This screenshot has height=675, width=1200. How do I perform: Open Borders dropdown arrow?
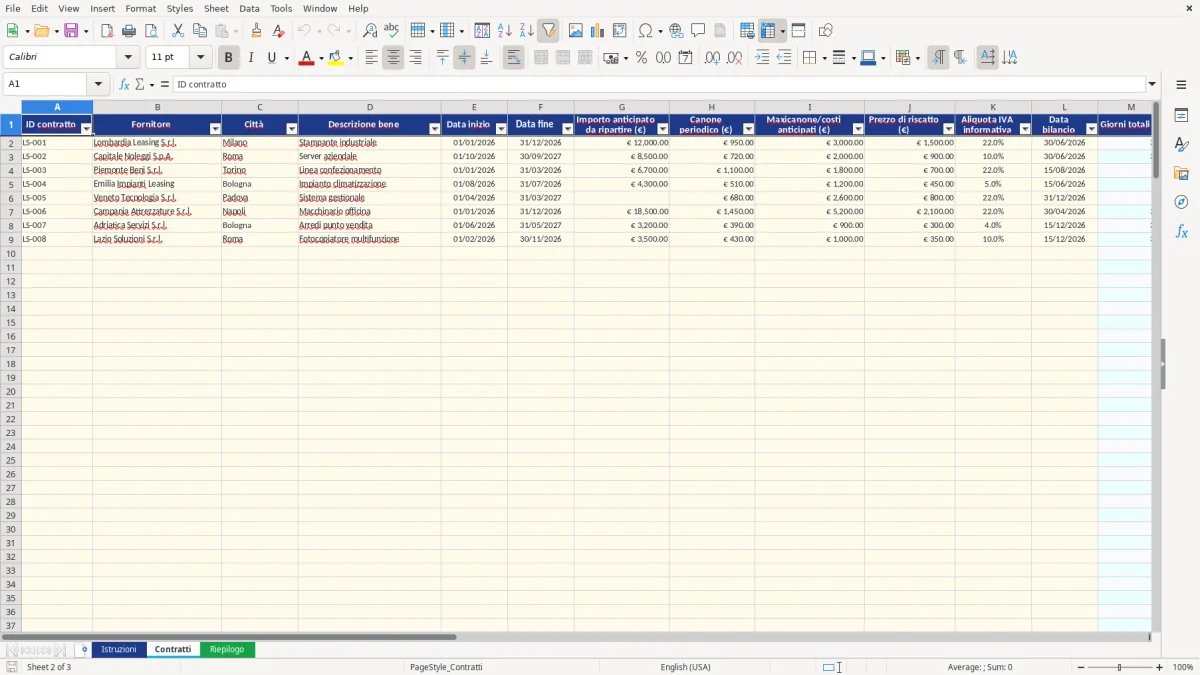coord(823,58)
